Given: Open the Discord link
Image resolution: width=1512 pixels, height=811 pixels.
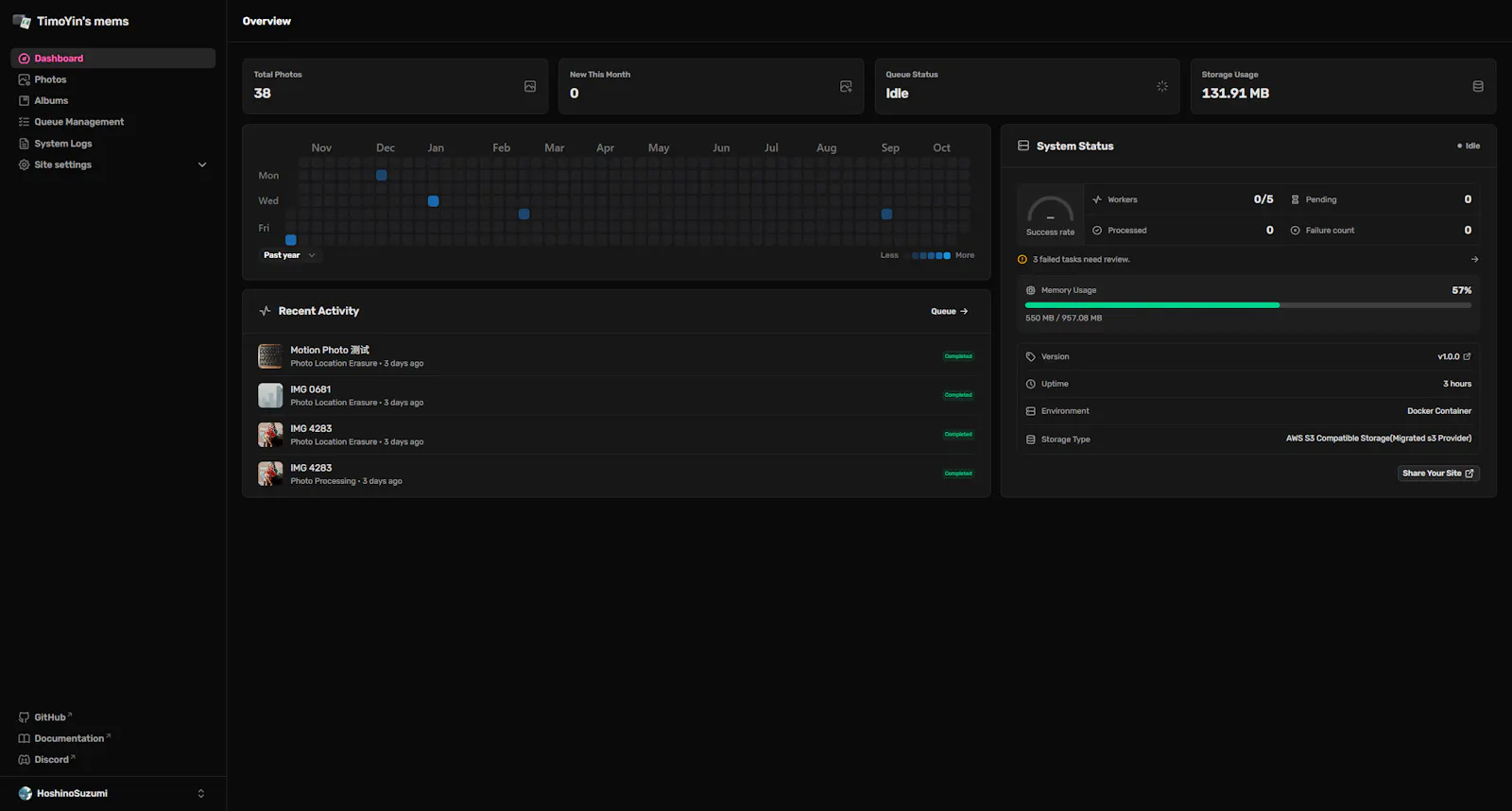Looking at the screenshot, I should 46,760.
